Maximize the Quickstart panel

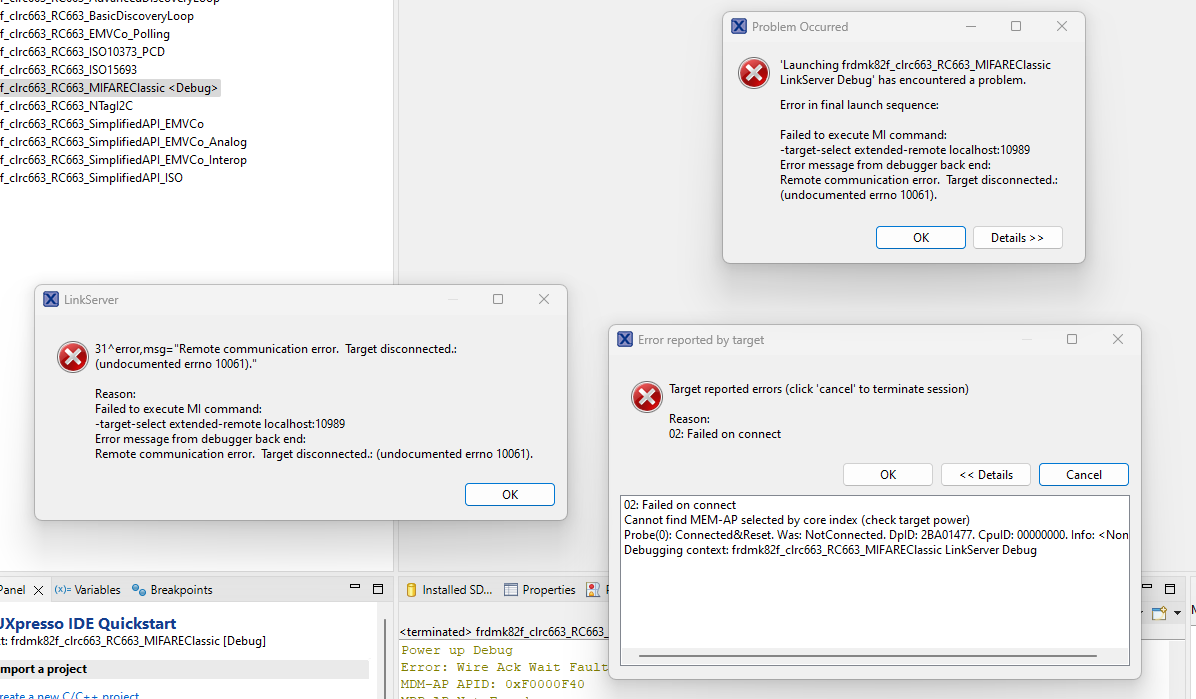(378, 589)
